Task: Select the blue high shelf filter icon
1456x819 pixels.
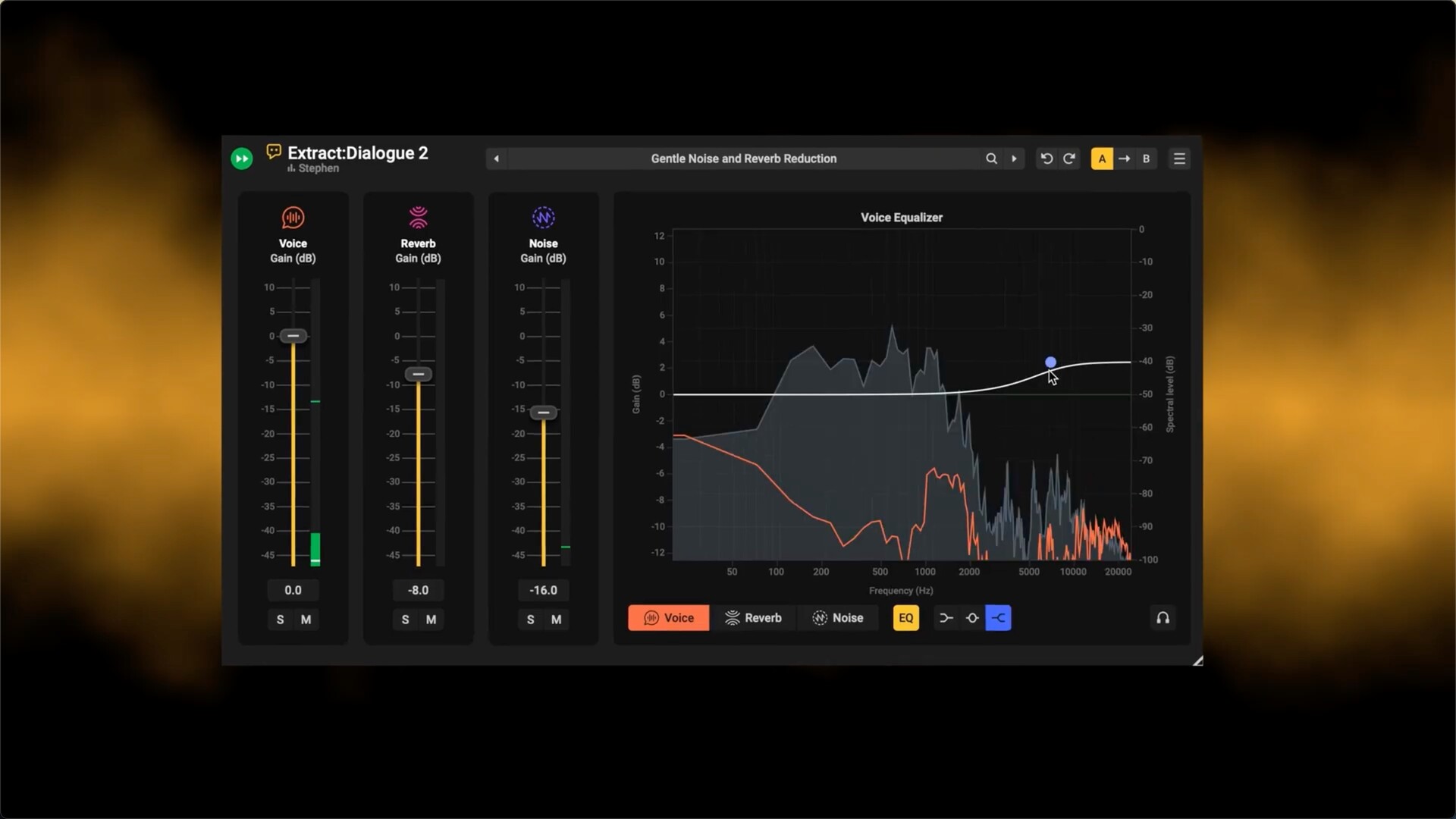Action: [998, 618]
